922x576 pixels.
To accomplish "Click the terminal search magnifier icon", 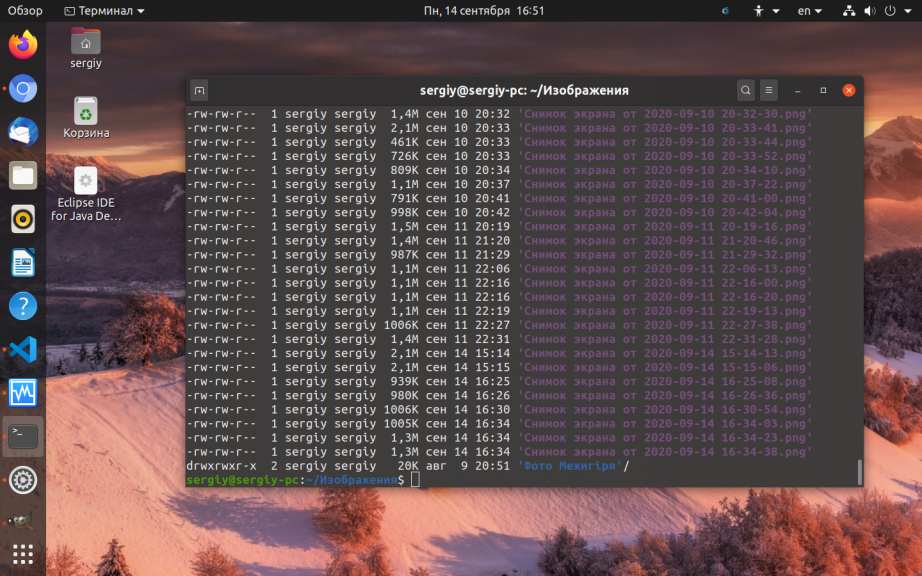I will click(746, 90).
